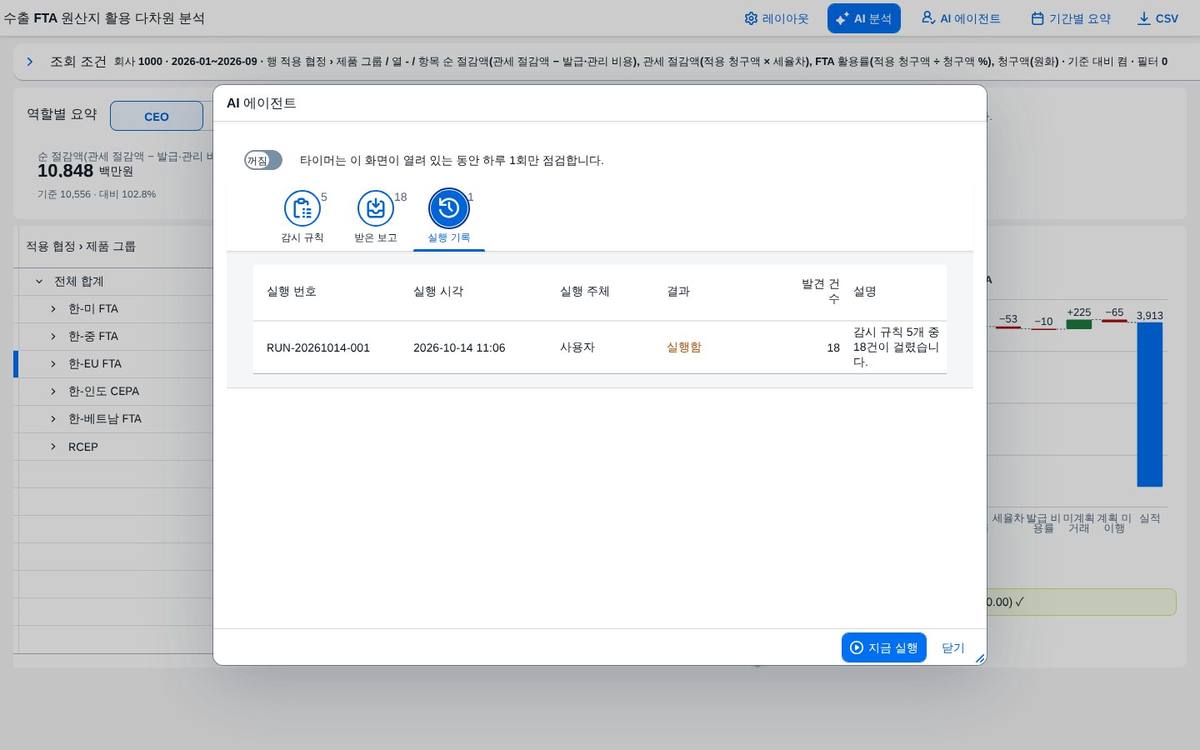This screenshot has height=750, width=1200.
Task: Click the 감시 규칙 tab label
Action: (302, 238)
